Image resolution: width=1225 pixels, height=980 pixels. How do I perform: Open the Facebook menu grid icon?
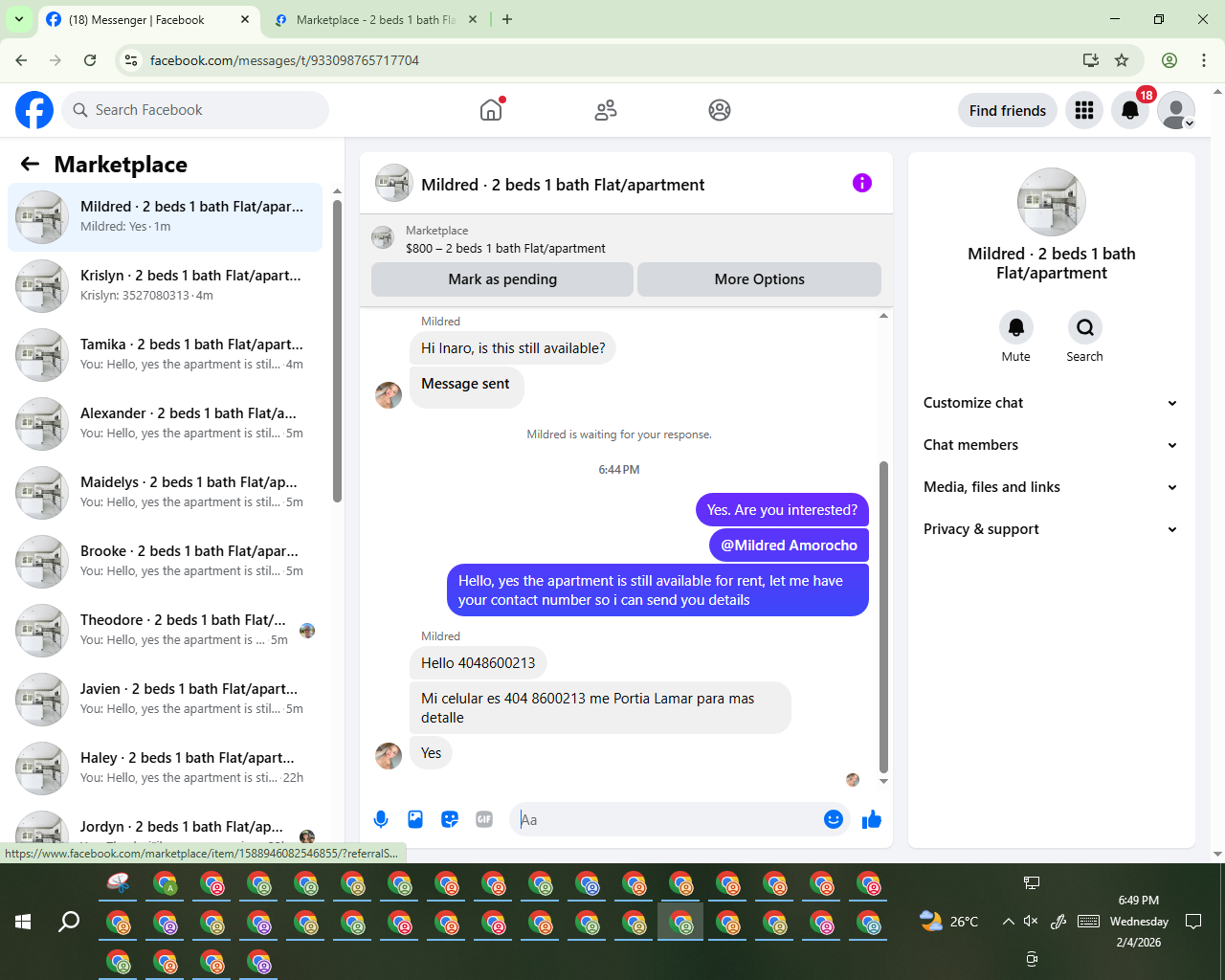tap(1084, 110)
